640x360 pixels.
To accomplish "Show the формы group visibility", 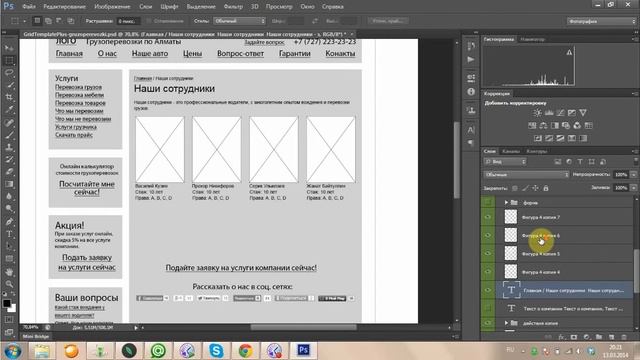I will [x=488, y=202].
